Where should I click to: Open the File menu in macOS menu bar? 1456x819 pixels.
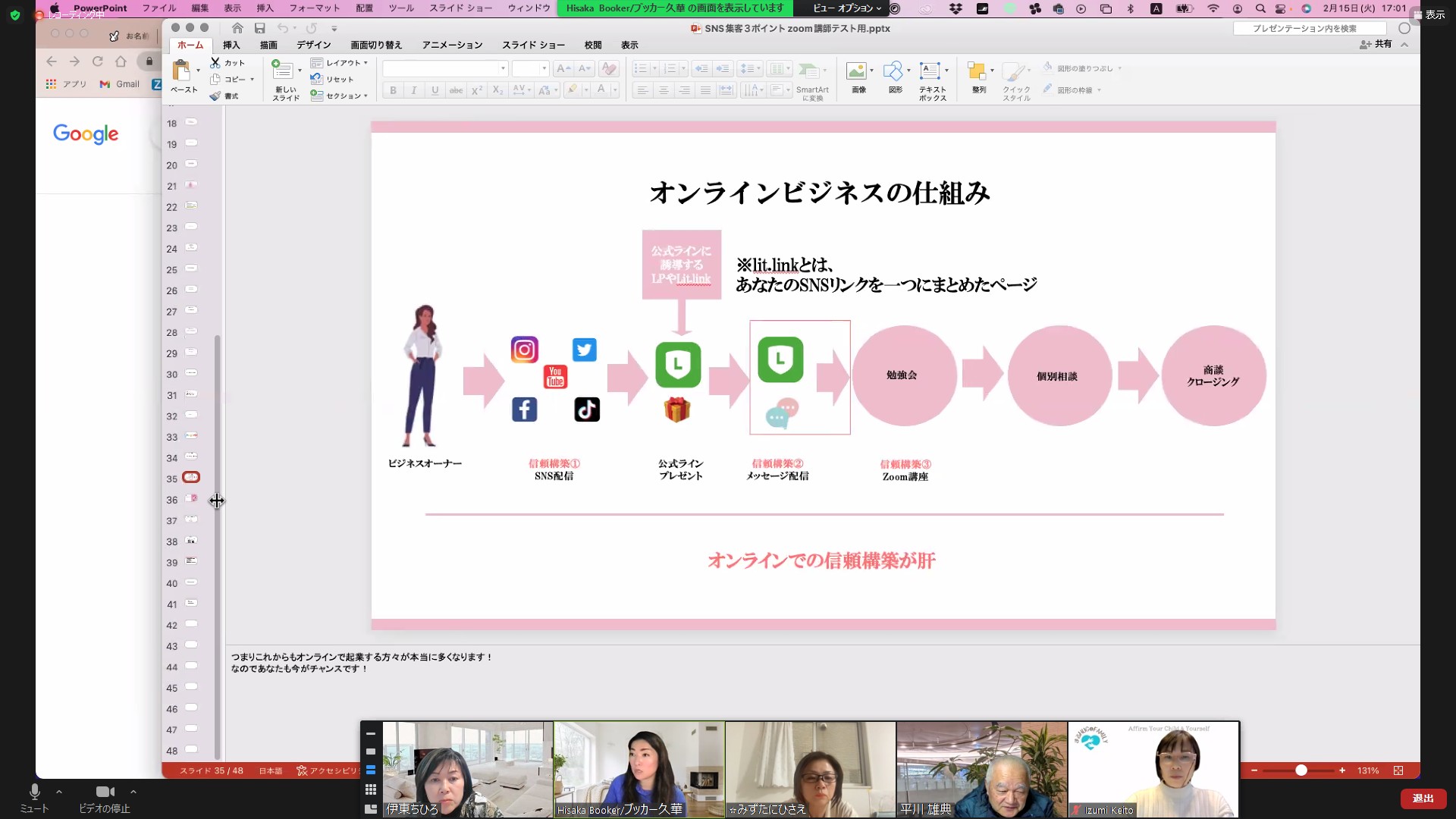(159, 8)
